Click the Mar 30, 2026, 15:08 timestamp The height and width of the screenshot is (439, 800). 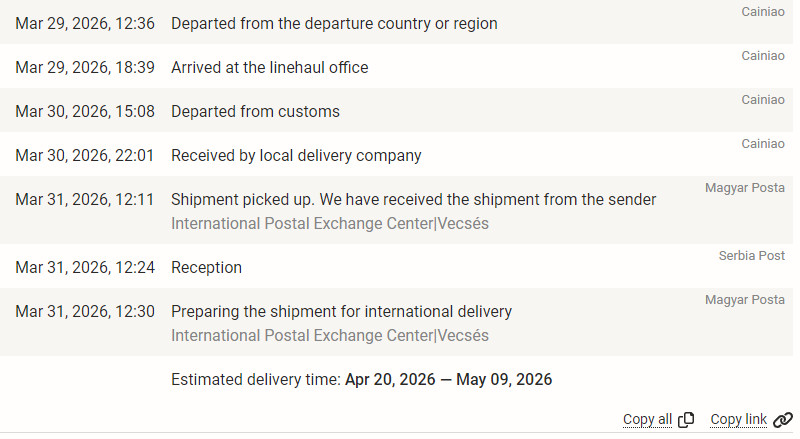[85, 112]
